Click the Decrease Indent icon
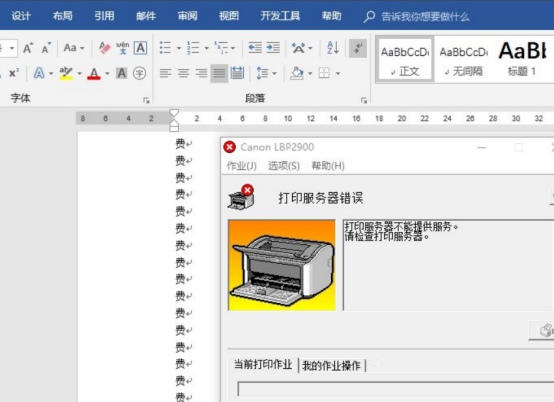This screenshot has width=554, height=402. coord(255,48)
